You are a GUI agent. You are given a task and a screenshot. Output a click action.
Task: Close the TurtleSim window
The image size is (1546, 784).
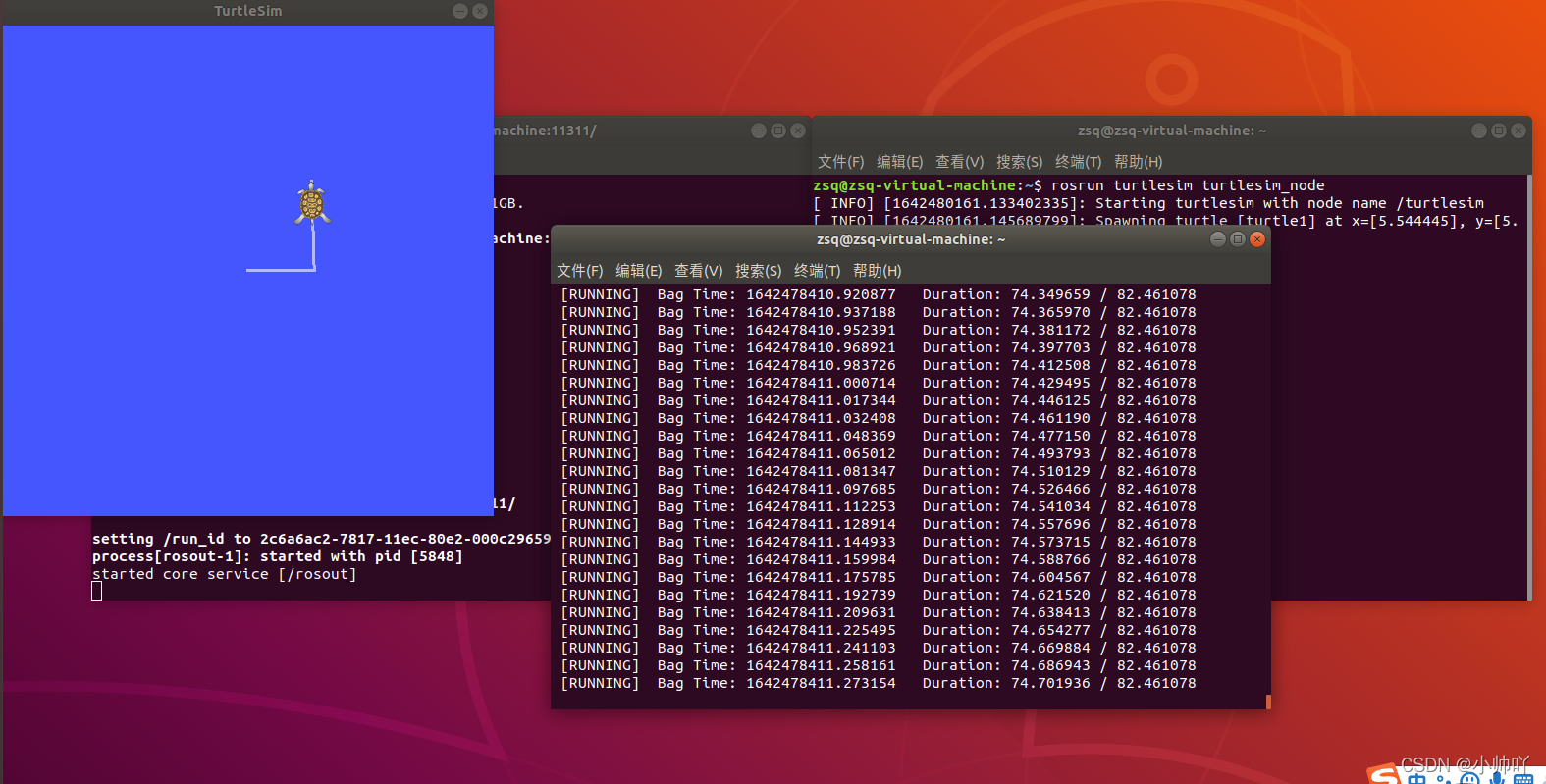[480, 11]
